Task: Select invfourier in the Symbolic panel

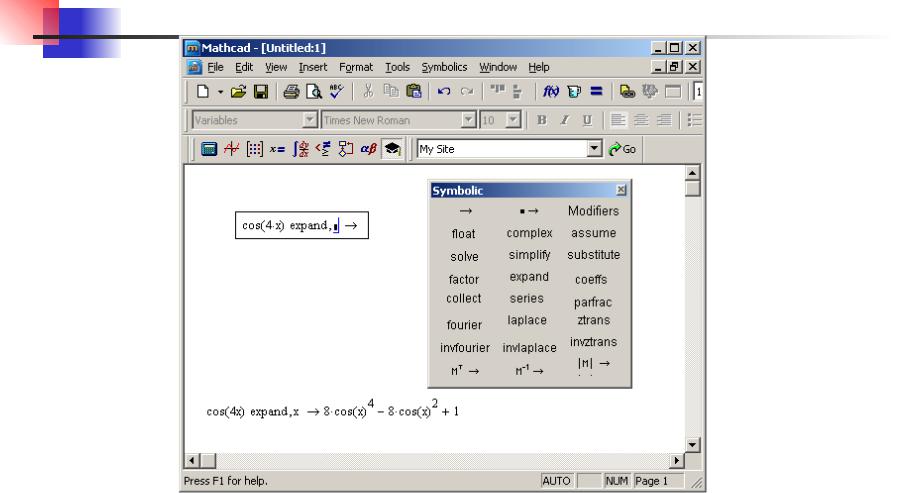Action: click(x=465, y=348)
